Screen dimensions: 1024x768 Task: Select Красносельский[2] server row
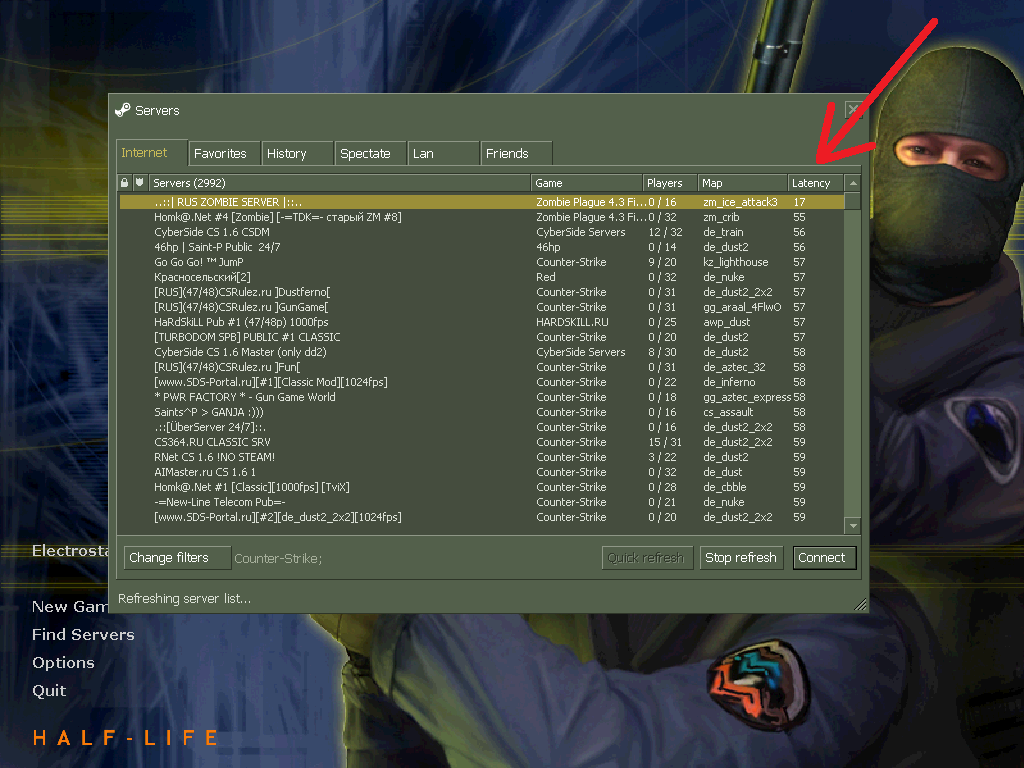pyautogui.click(x=482, y=277)
